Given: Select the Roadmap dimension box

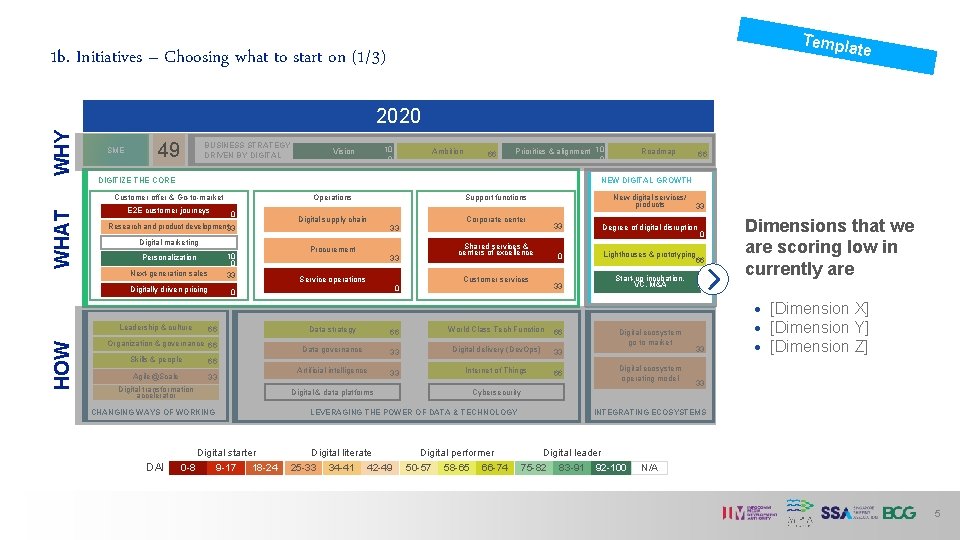Looking at the screenshot, I should 658,151.
